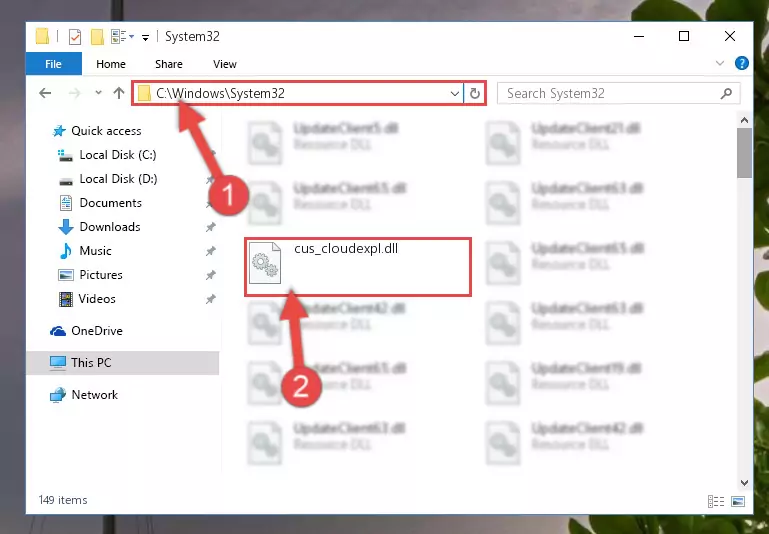The height and width of the screenshot is (534, 769).
Task: Open Customize Quick Access Toolbar dropdown
Action: [x=145, y=37]
